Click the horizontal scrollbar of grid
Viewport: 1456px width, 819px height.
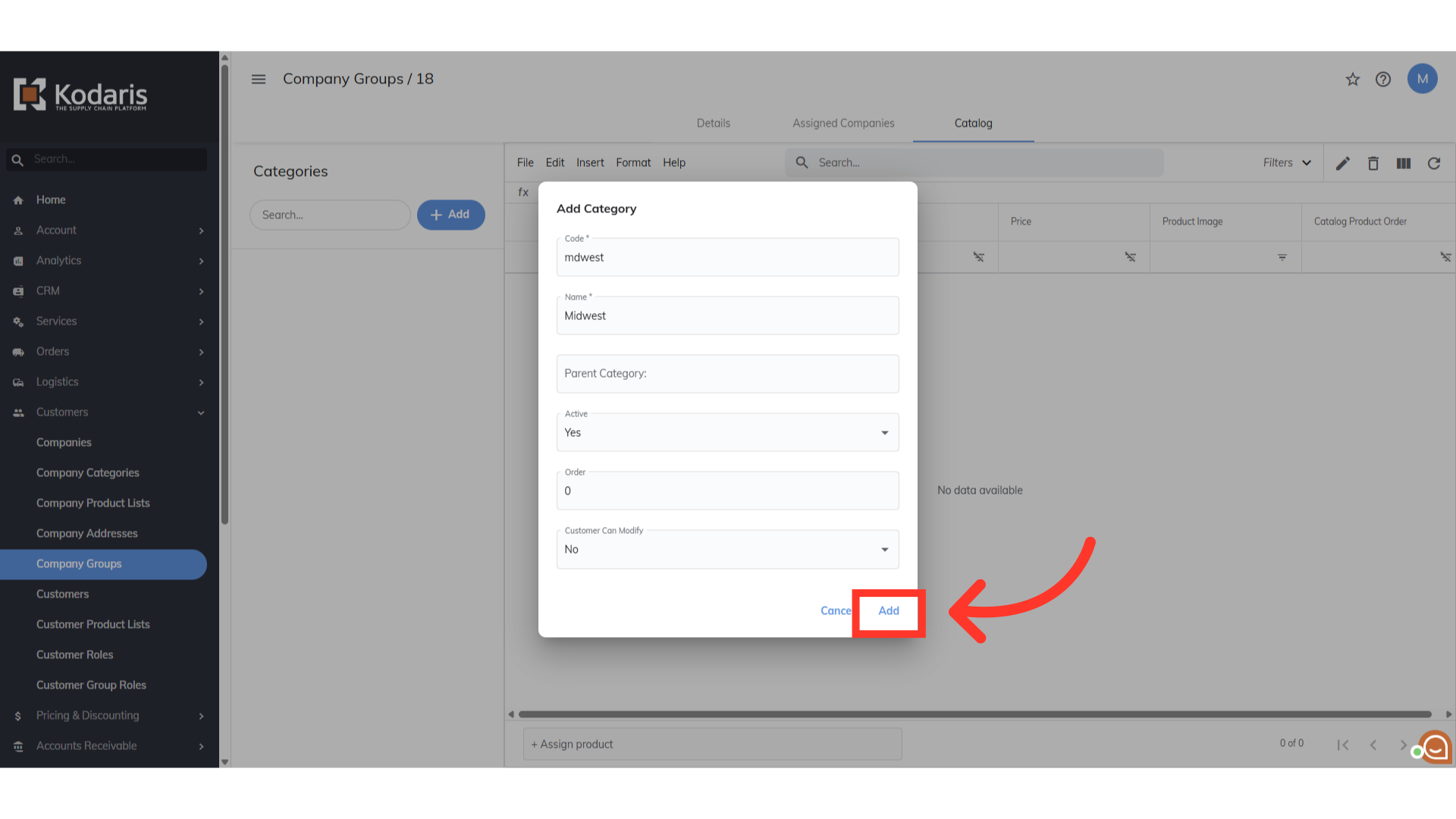[x=974, y=714]
